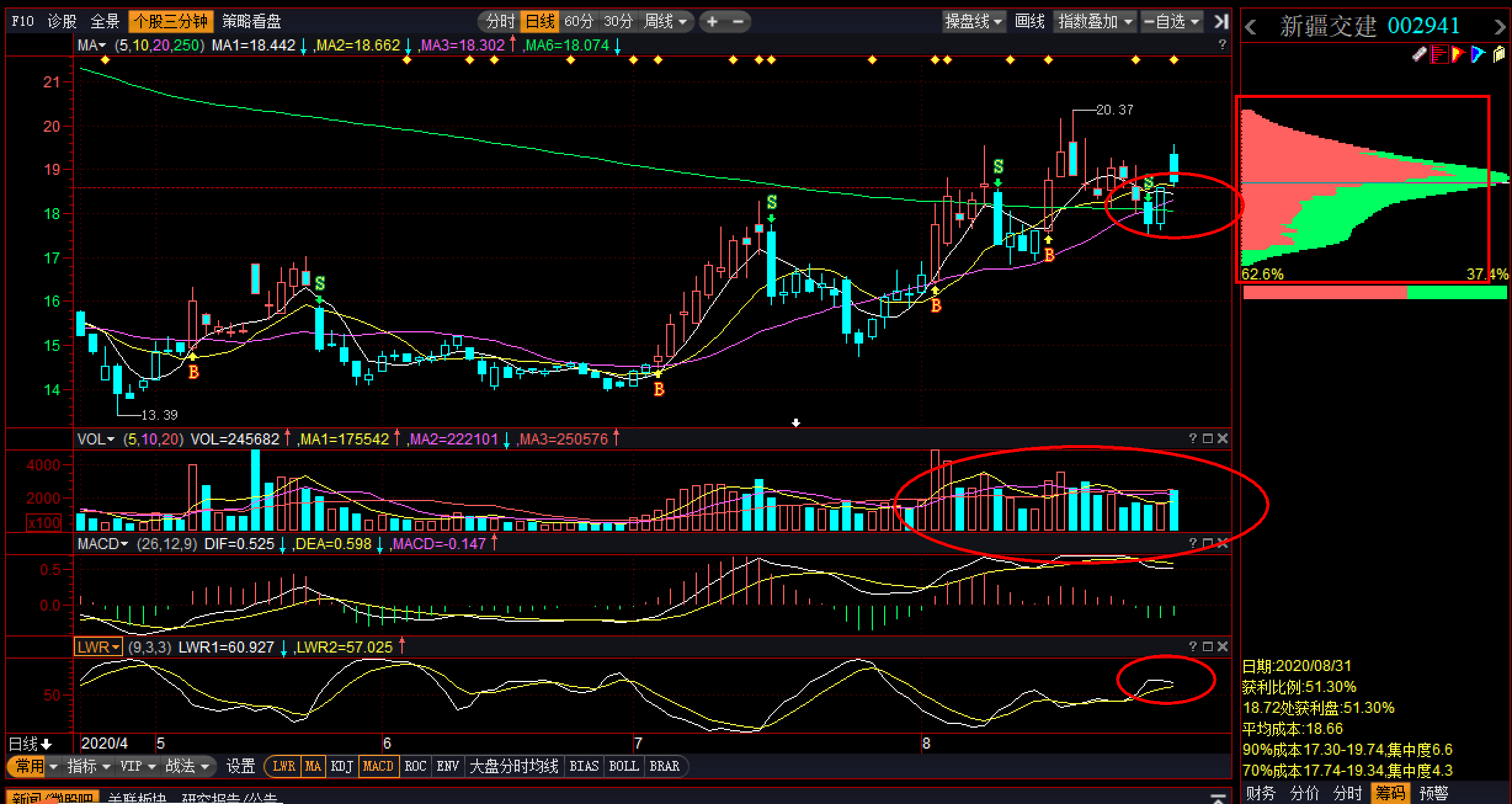Zoom in the chart with plus button
Screen dimensions: 1512x804
pyautogui.click(x=712, y=22)
